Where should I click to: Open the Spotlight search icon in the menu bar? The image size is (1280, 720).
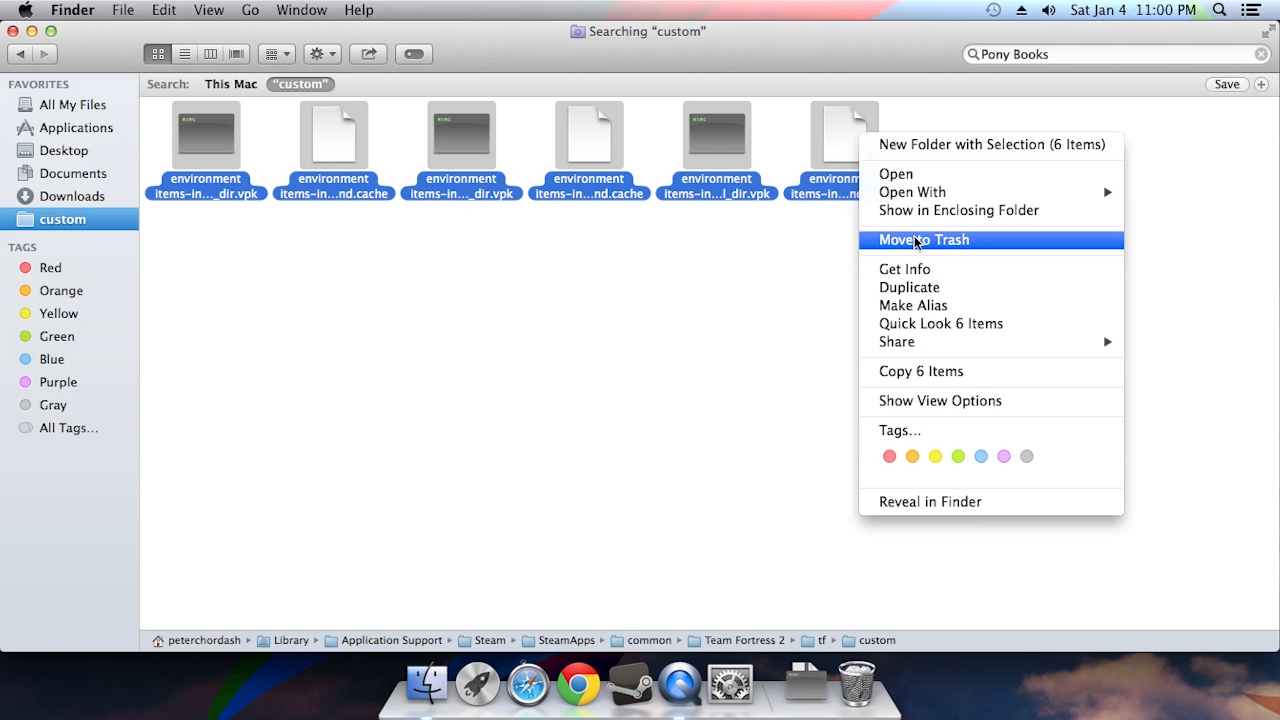(x=1220, y=10)
